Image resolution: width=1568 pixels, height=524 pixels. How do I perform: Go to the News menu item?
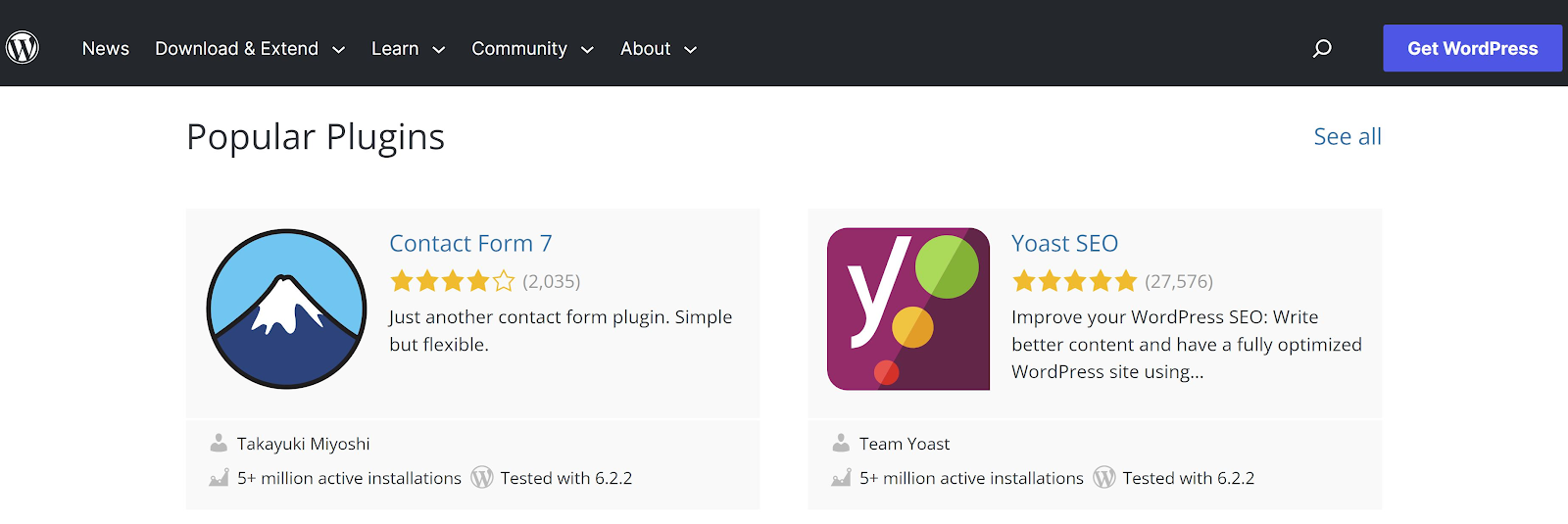106,49
